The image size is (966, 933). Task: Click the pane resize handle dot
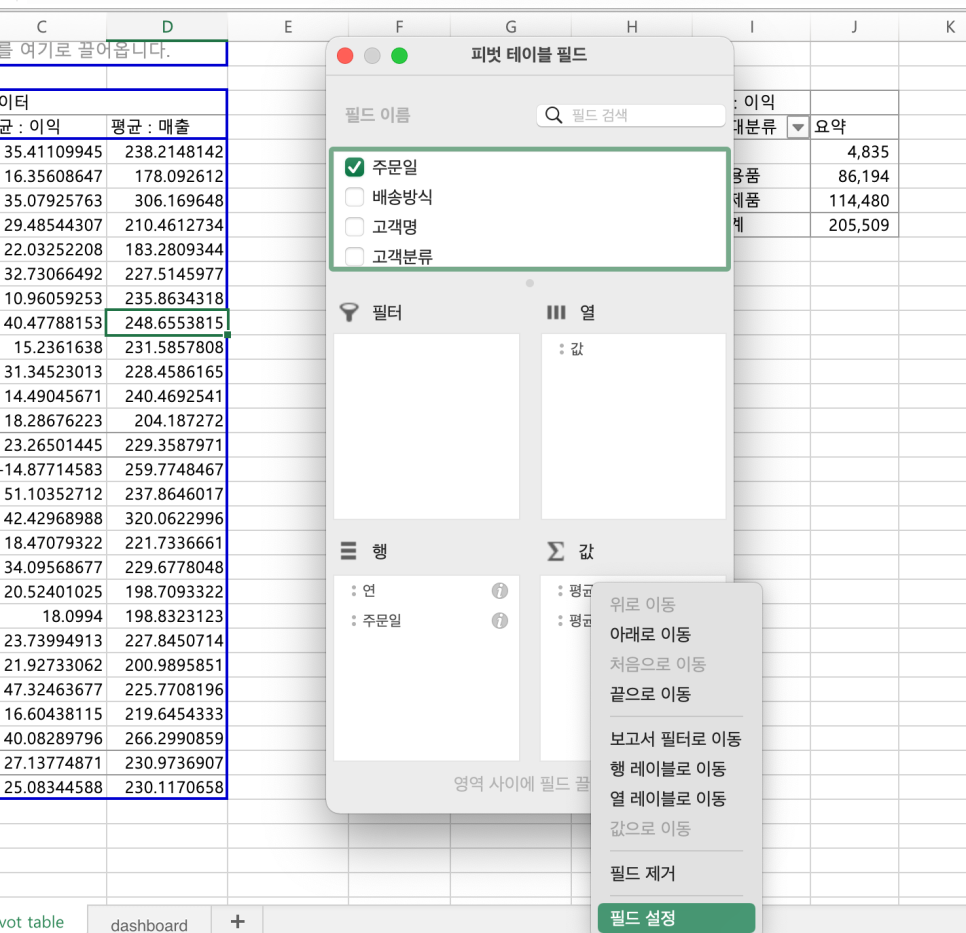530,283
